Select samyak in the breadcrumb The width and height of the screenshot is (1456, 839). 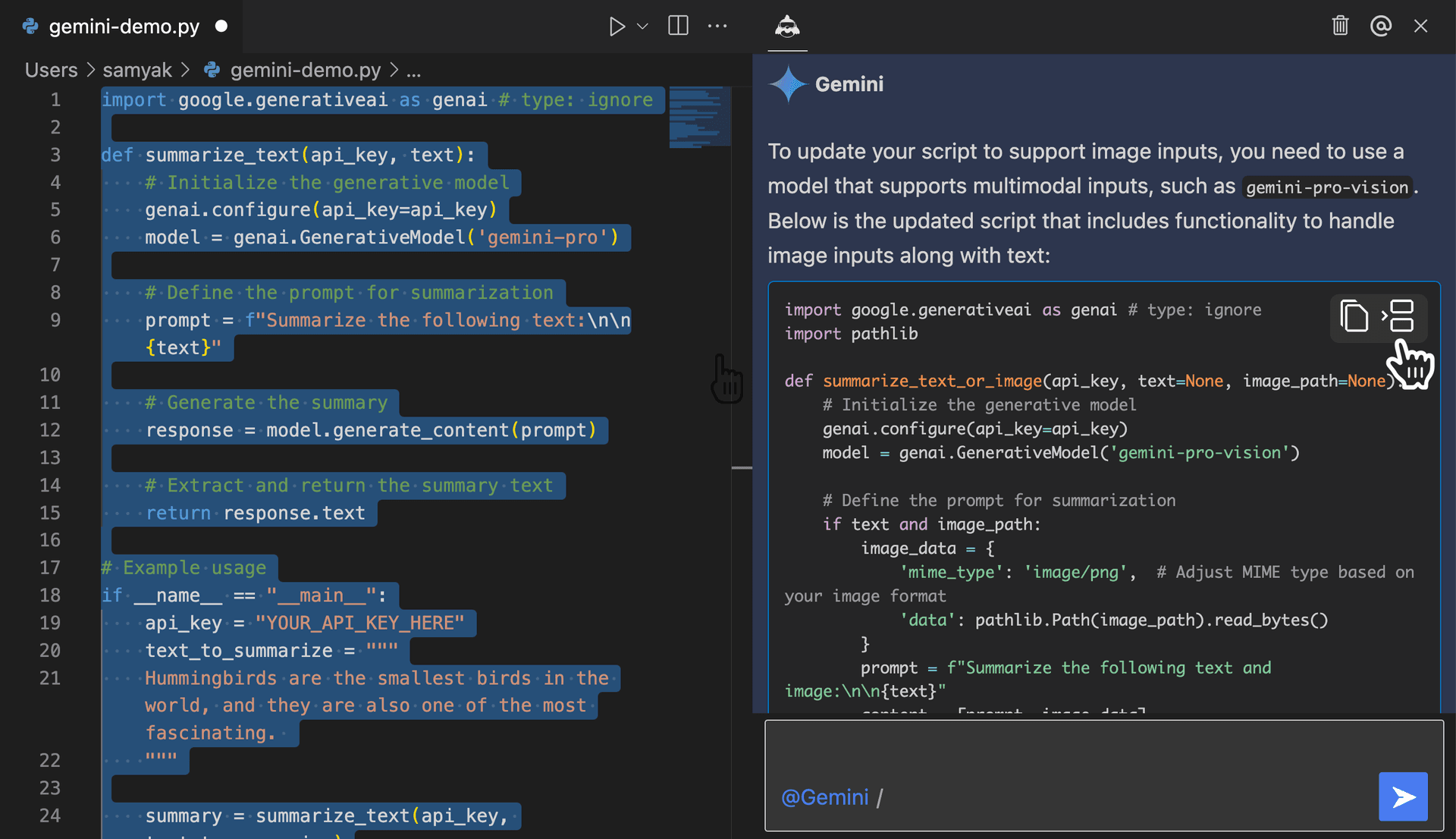click(137, 70)
